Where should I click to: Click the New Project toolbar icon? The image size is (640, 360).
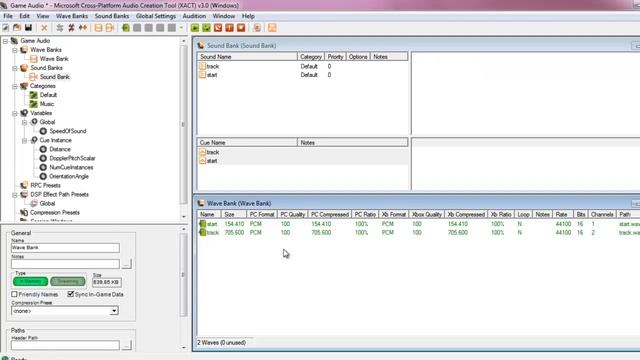[x=6, y=28]
